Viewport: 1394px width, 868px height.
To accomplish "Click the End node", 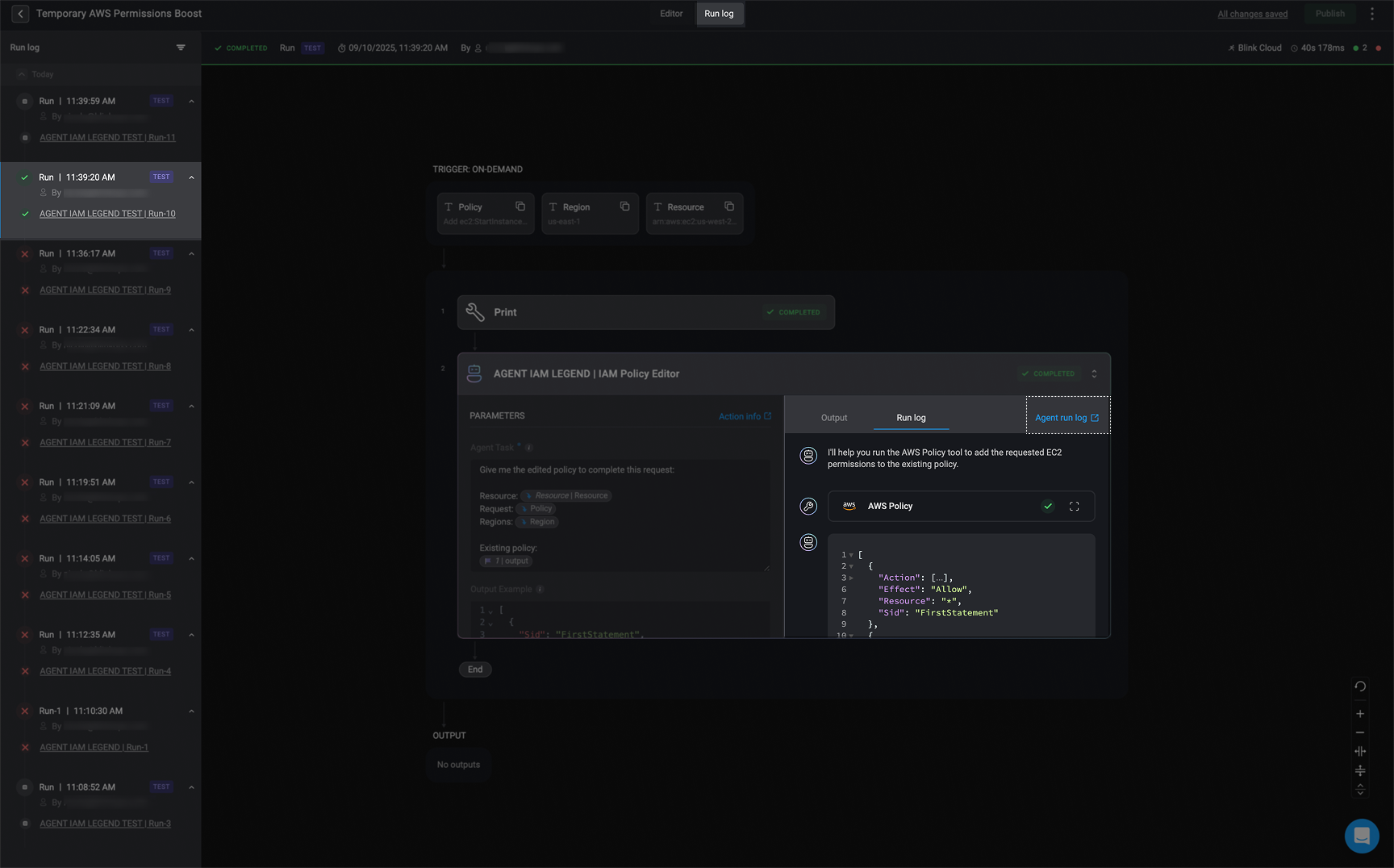I will [475, 670].
